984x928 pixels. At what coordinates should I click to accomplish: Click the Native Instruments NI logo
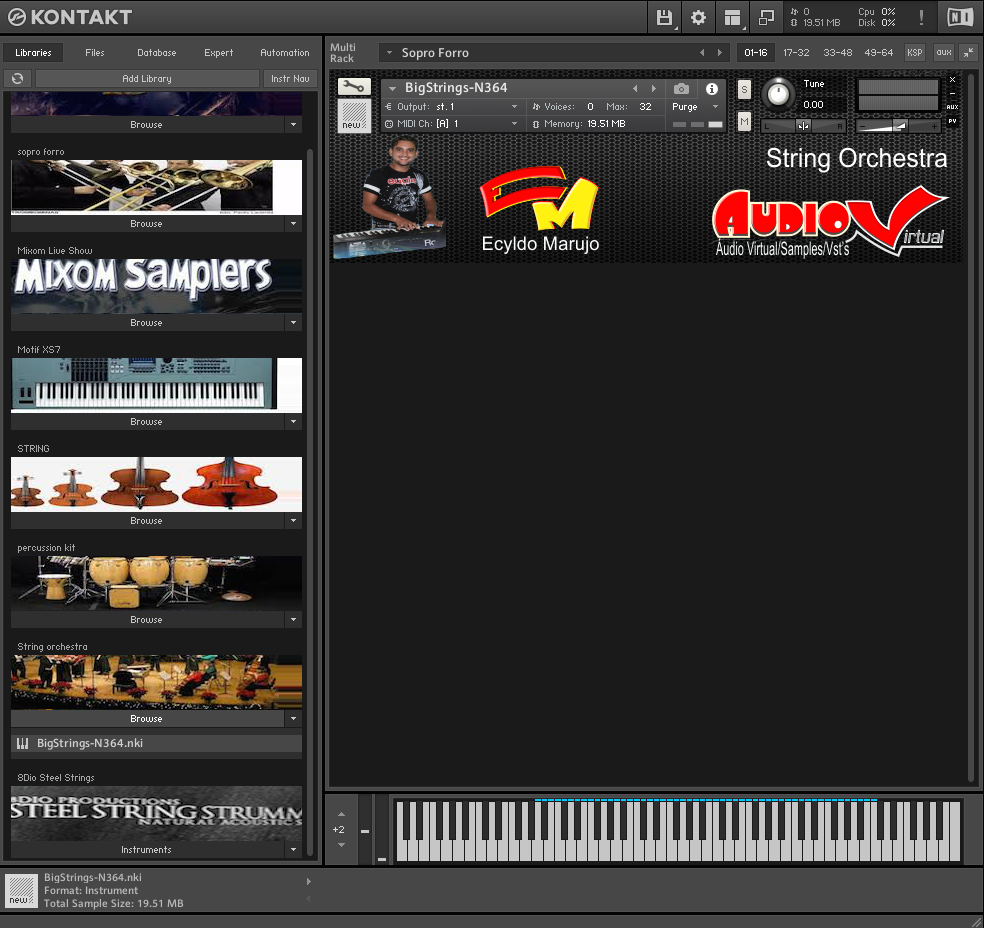point(960,18)
